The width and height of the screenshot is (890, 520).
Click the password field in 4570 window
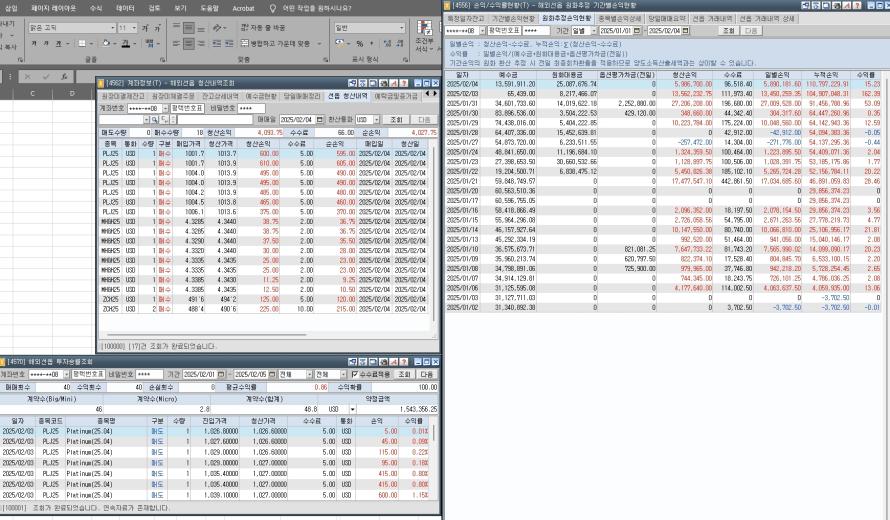point(150,375)
